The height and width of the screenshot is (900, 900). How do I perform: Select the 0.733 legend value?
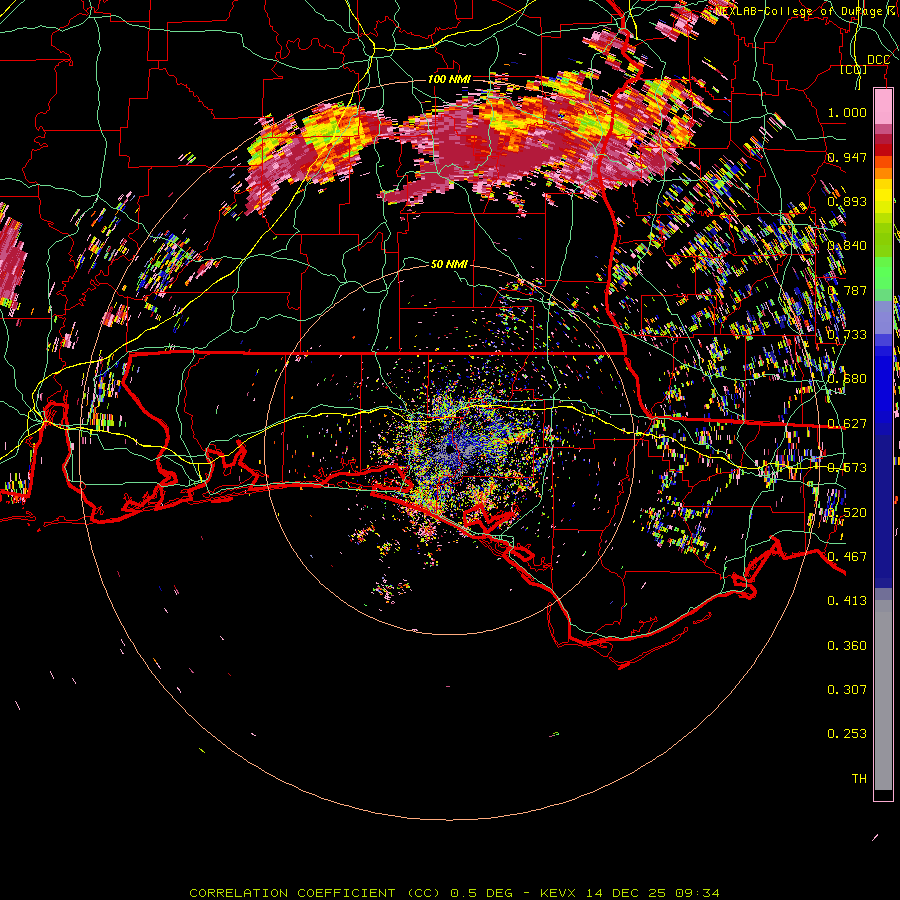[847, 335]
